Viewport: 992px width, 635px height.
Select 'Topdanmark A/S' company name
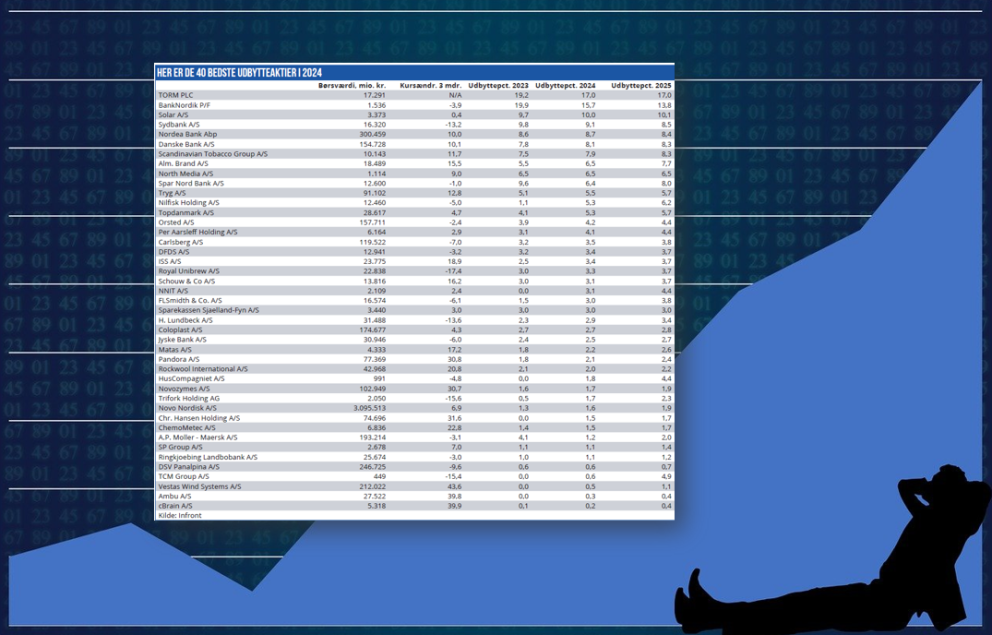coord(186,213)
